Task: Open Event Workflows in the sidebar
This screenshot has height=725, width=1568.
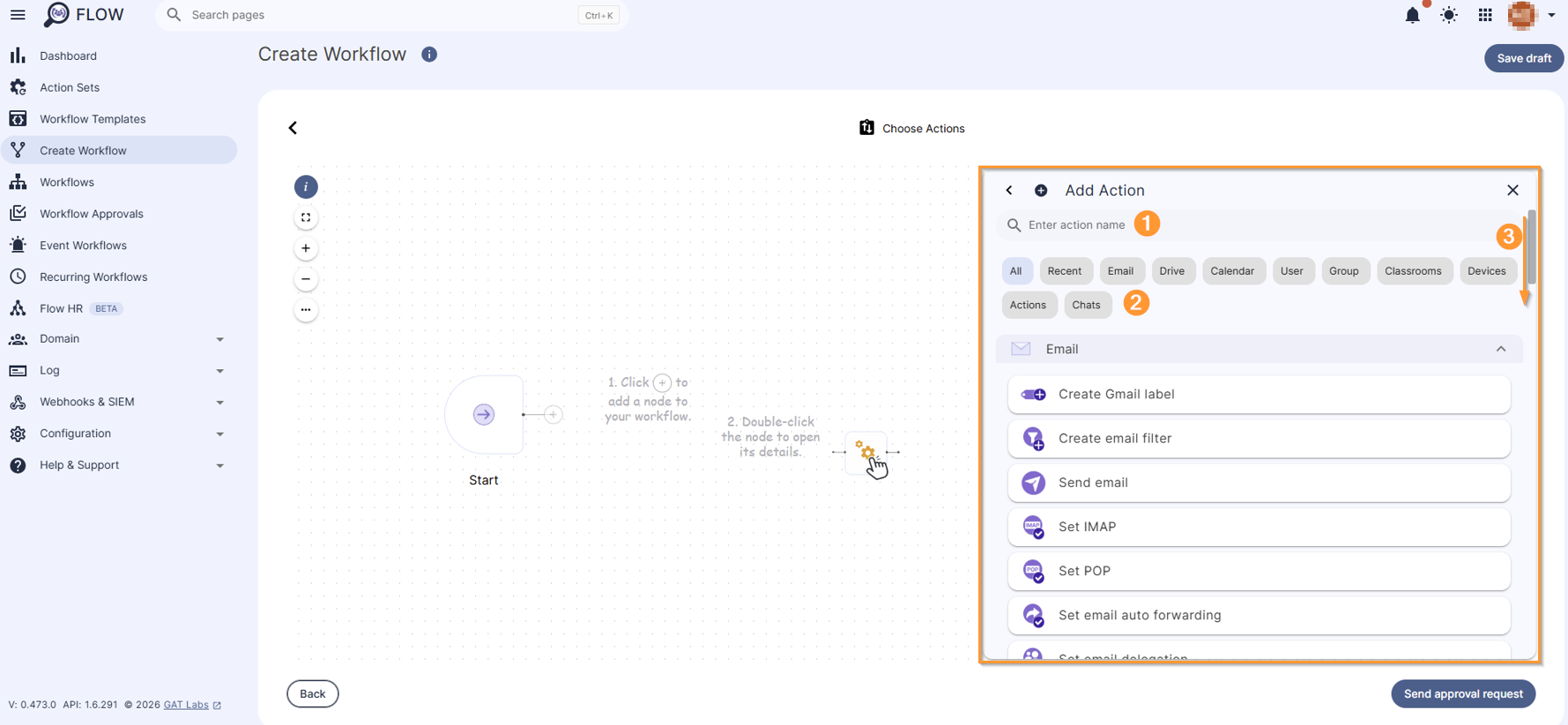Action: click(x=119, y=246)
